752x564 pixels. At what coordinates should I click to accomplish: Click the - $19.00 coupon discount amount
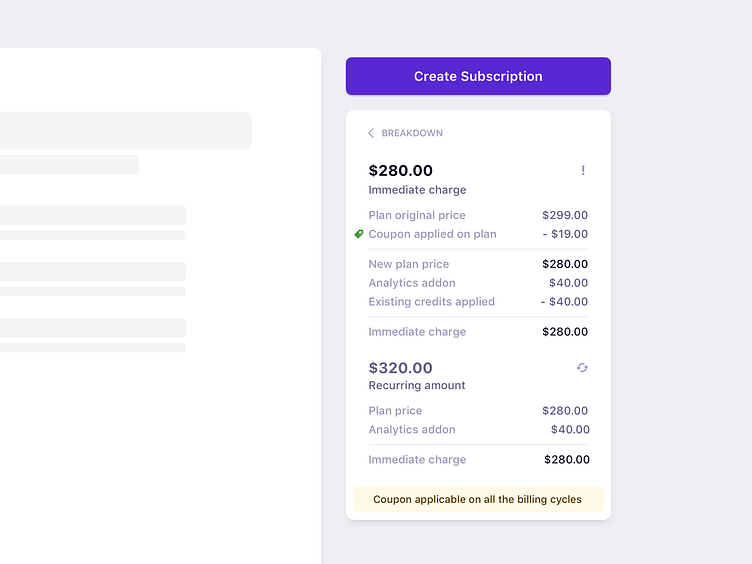click(x=564, y=234)
